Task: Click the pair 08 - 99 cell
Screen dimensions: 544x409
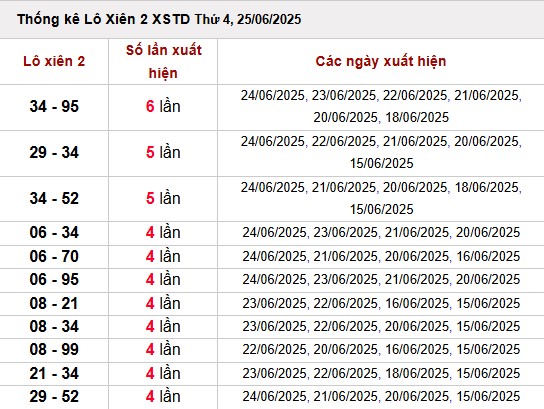Action: (x=54, y=349)
